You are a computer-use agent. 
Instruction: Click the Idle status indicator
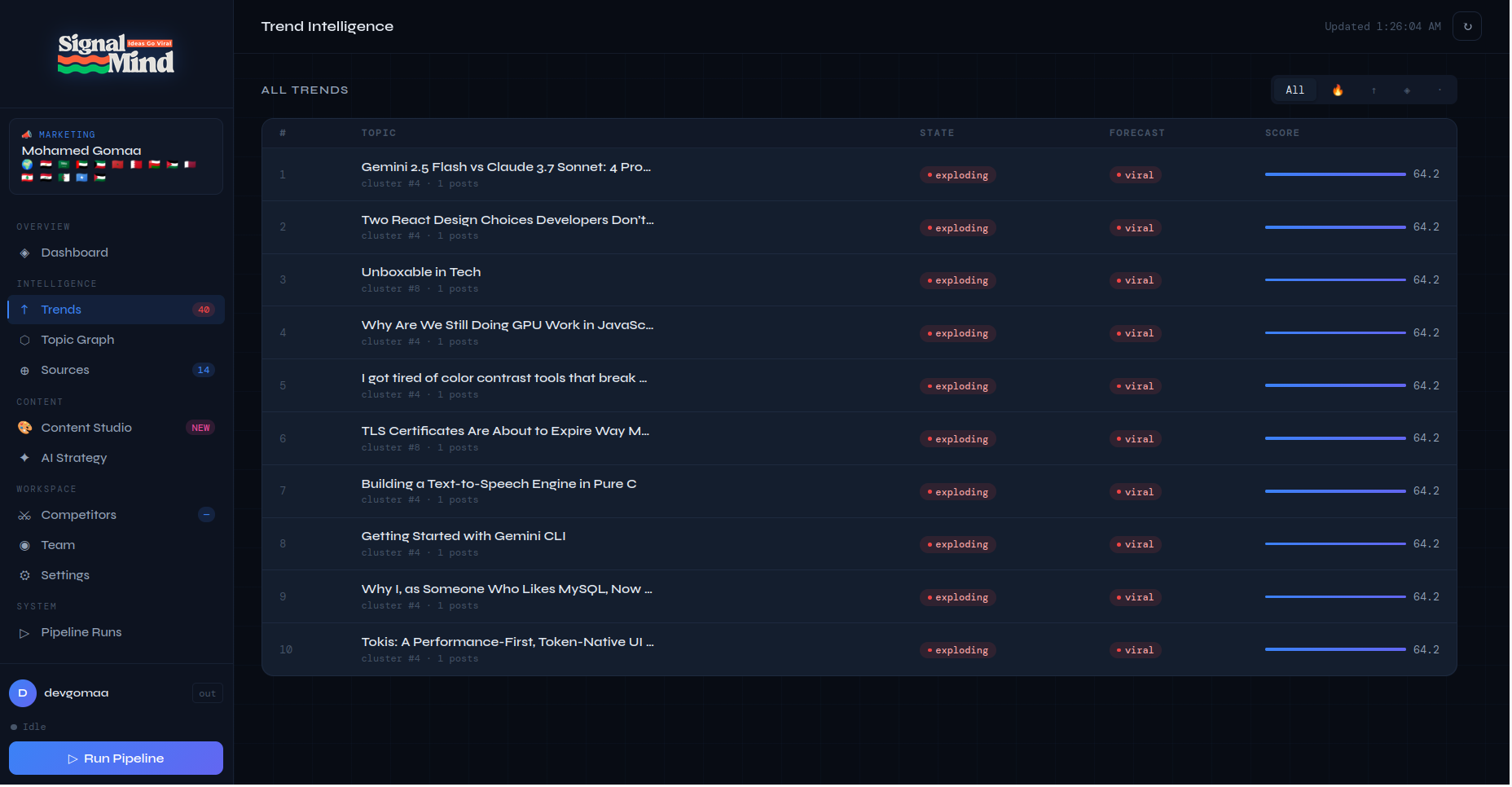29,728
